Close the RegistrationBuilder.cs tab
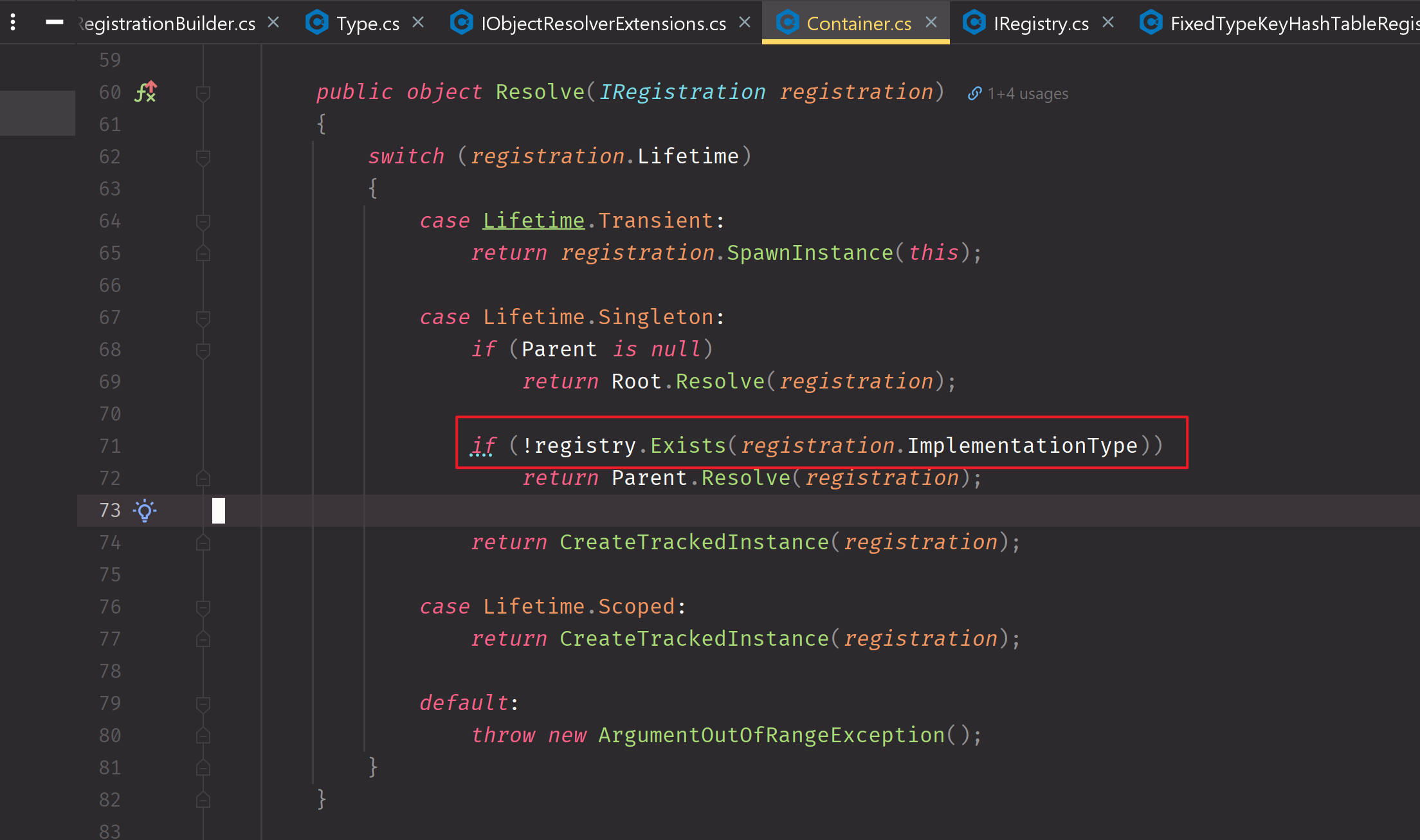Image resolution: width=1420 pixels, height=840 pixels. coord(273,21)
